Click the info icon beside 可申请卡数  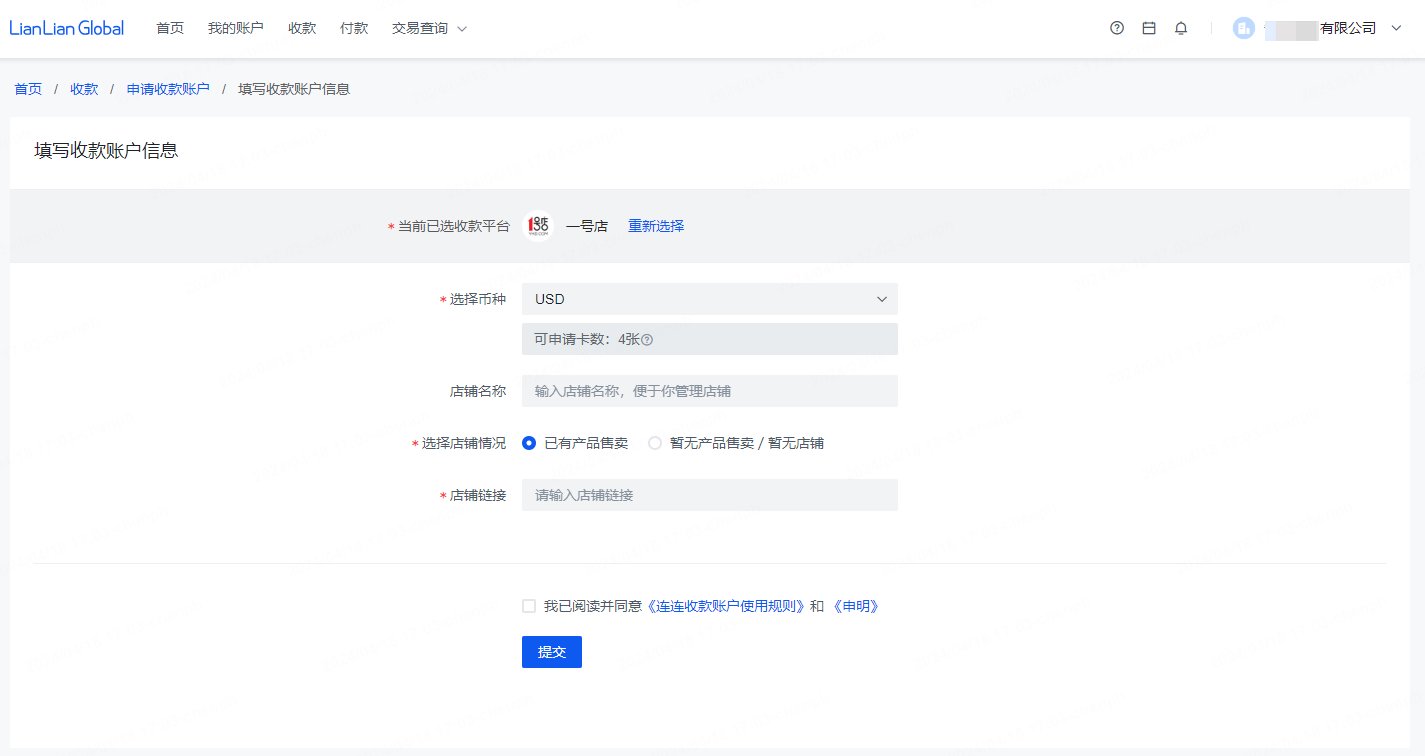647,340
